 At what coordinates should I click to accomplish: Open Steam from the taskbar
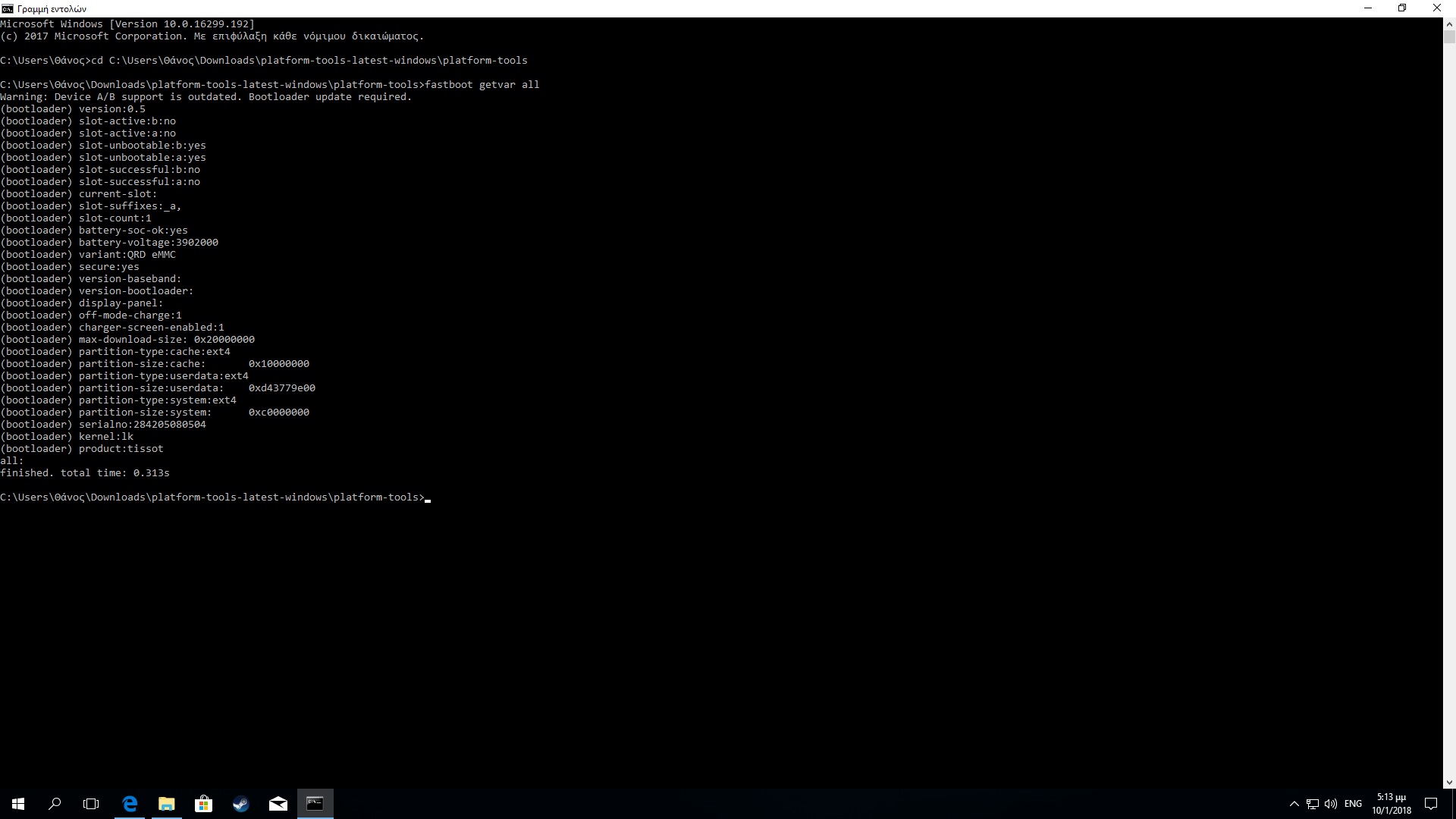tap(240, 804)
